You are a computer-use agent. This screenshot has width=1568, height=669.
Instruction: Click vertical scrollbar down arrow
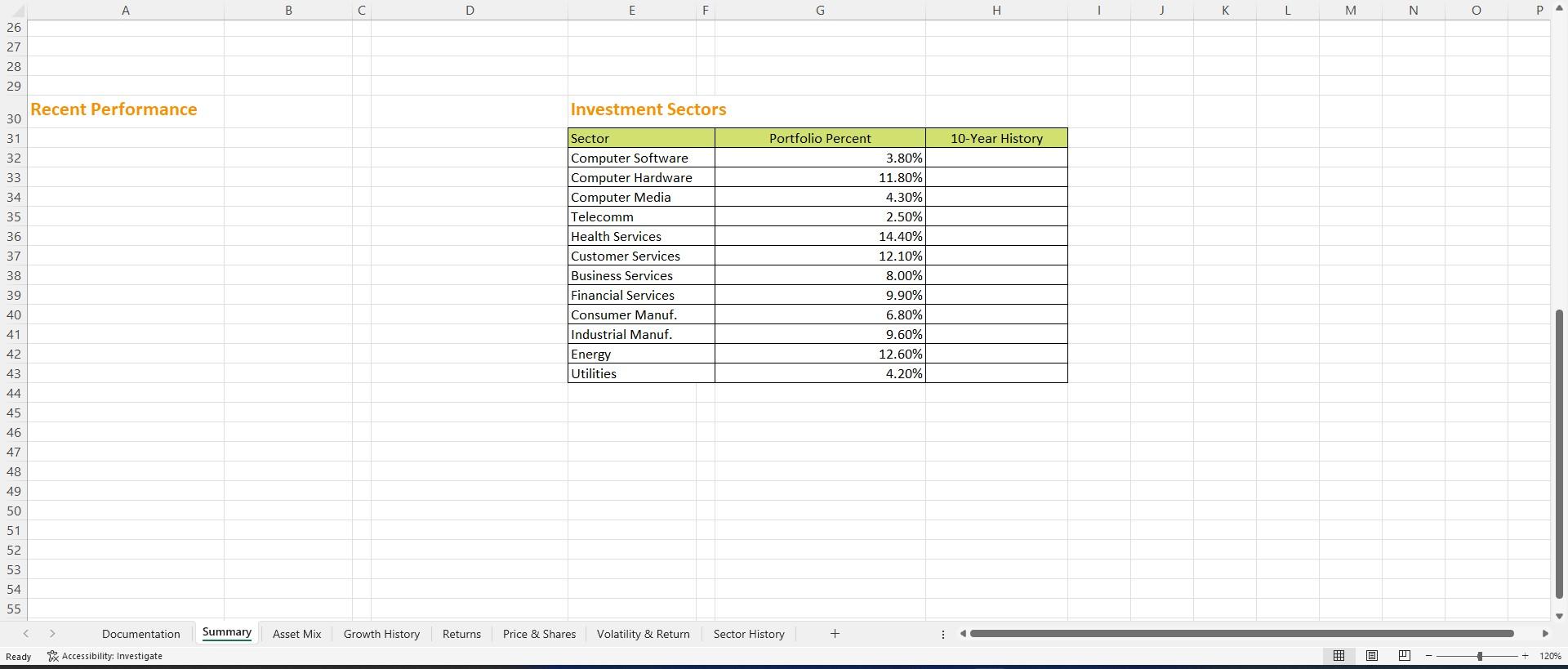(1559, 616)
